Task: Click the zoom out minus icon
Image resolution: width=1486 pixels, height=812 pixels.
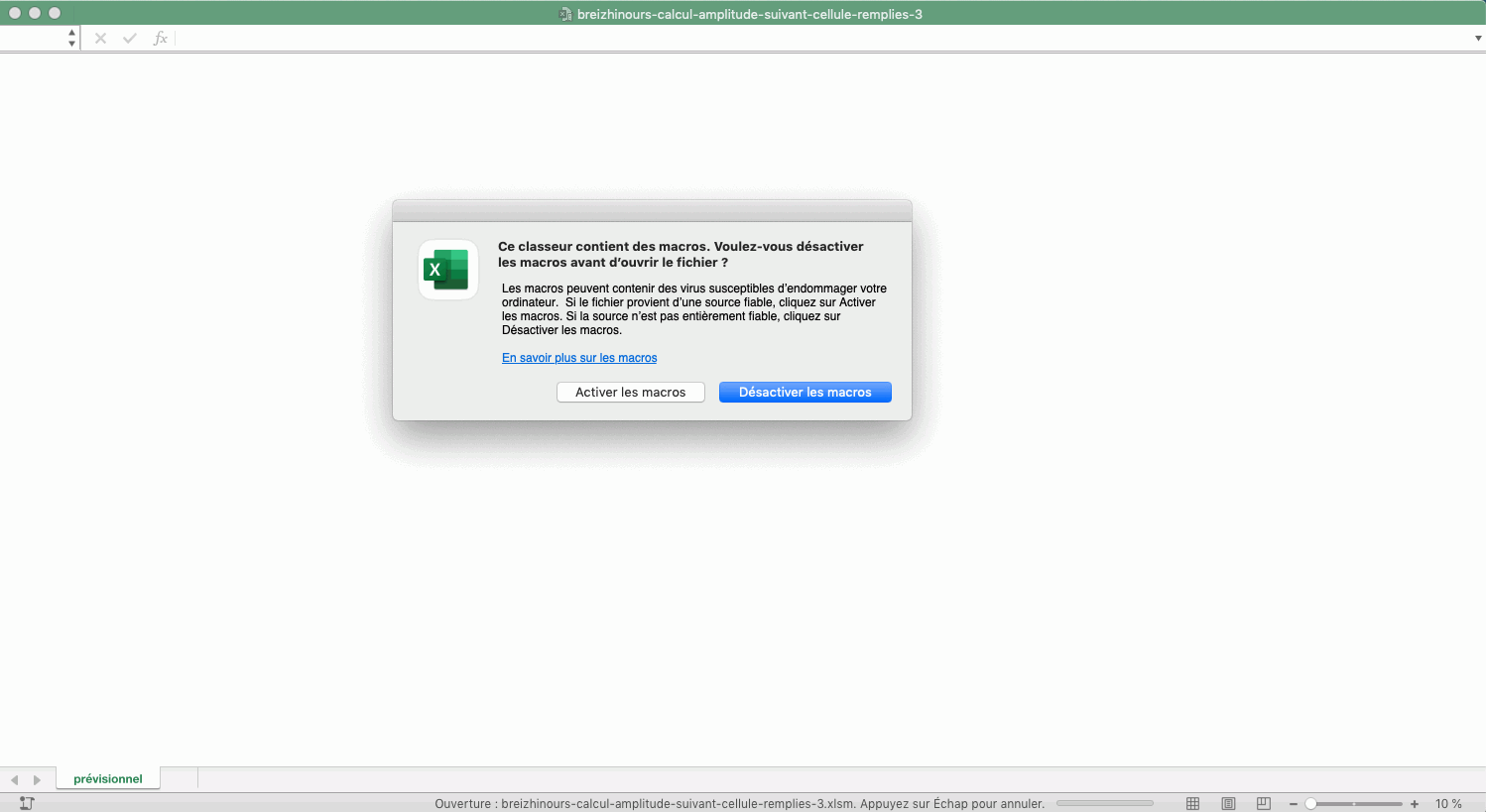Action: 1294,804
